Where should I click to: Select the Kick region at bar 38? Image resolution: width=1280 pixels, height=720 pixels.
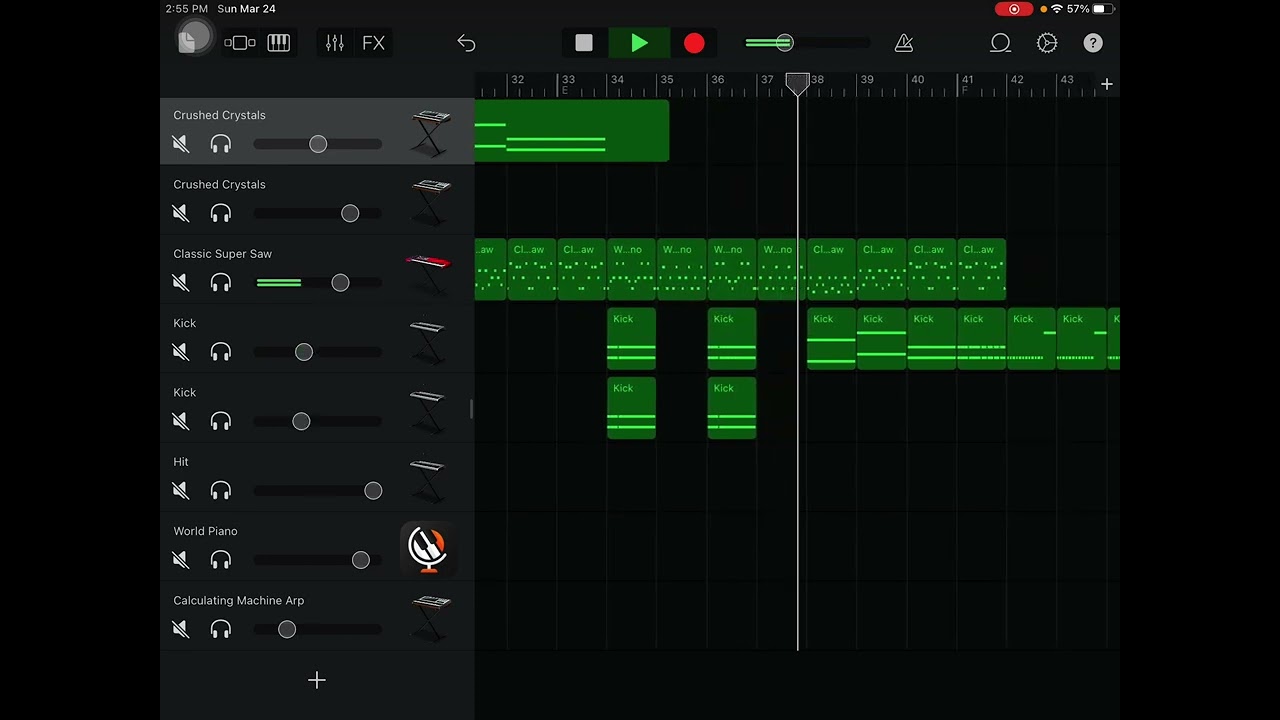[831, 339]
